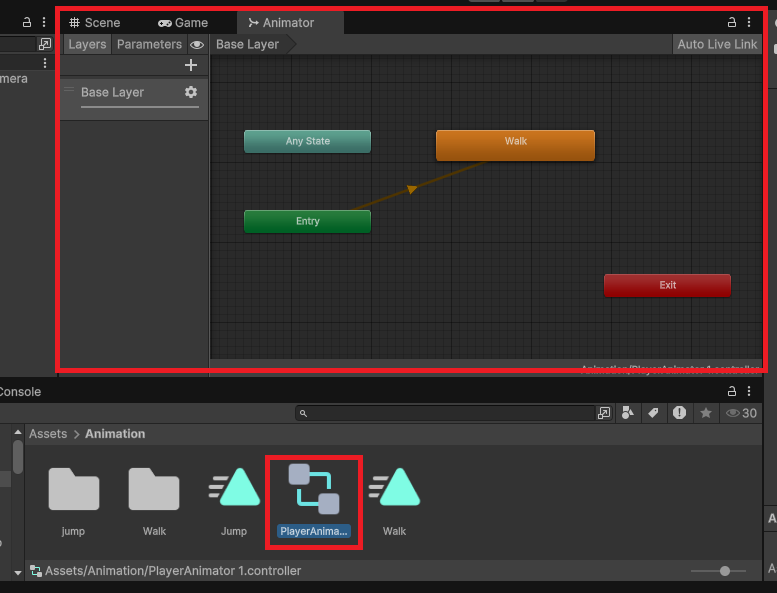
Task: Open the Search by Type filter icon
Action: pyautogui.click(x=628, y=413)
